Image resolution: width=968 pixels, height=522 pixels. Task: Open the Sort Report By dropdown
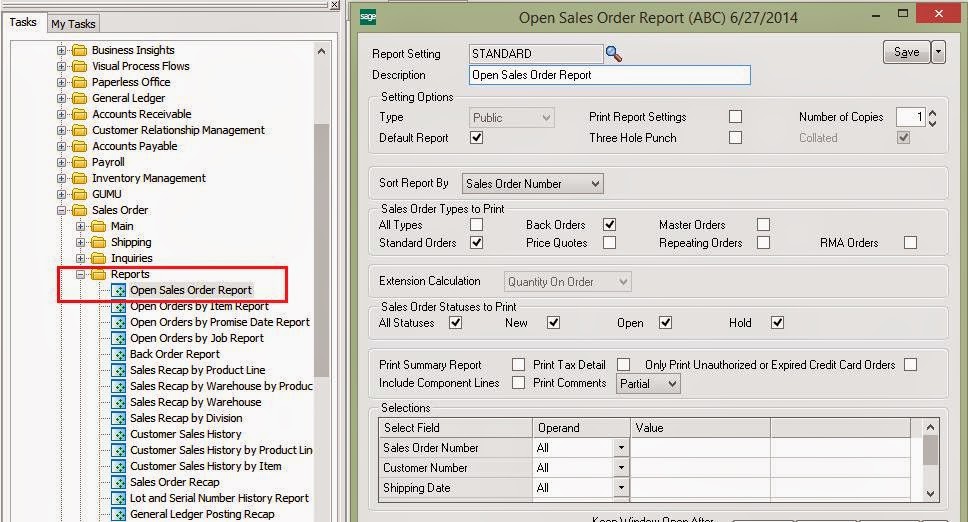point(533,183)
